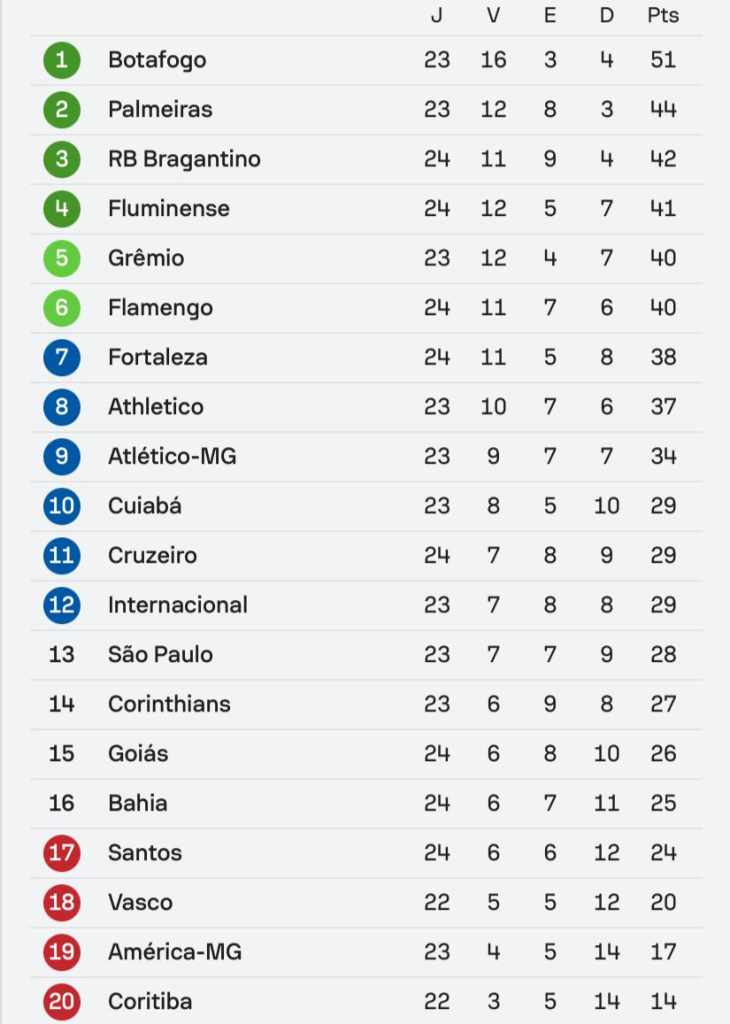Select the RB Bragantino team name
The width and height of the screenshot is (730, 1024).
click(x=184, y=159)
